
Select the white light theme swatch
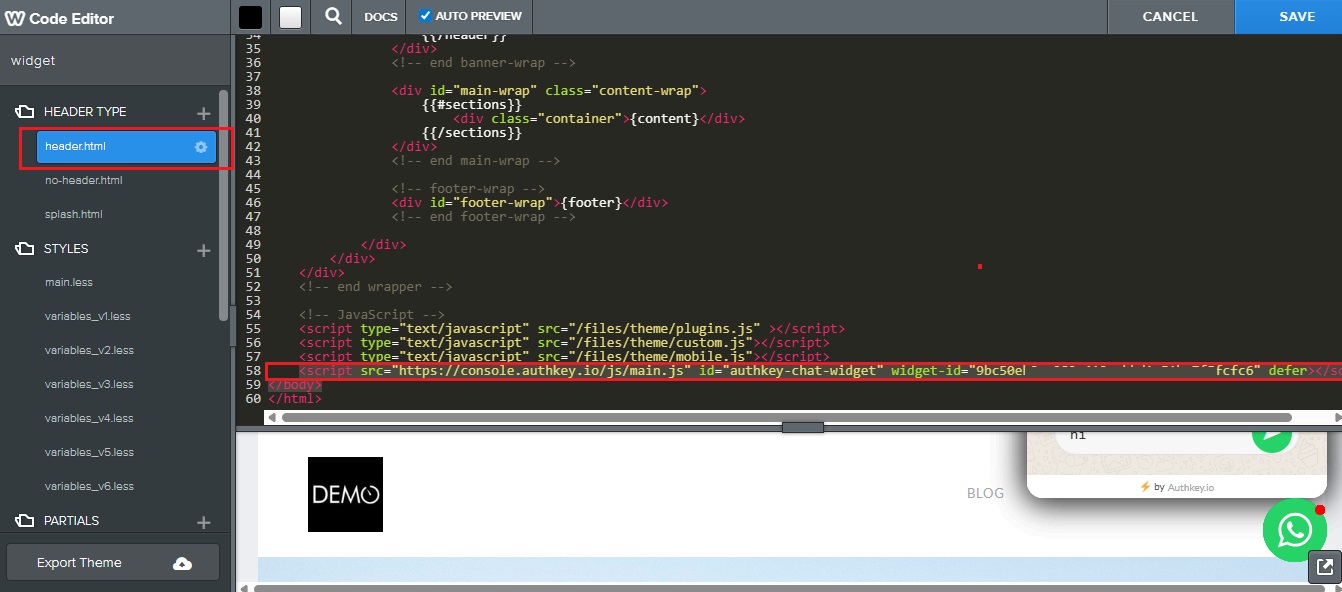[x=290, y=17]
